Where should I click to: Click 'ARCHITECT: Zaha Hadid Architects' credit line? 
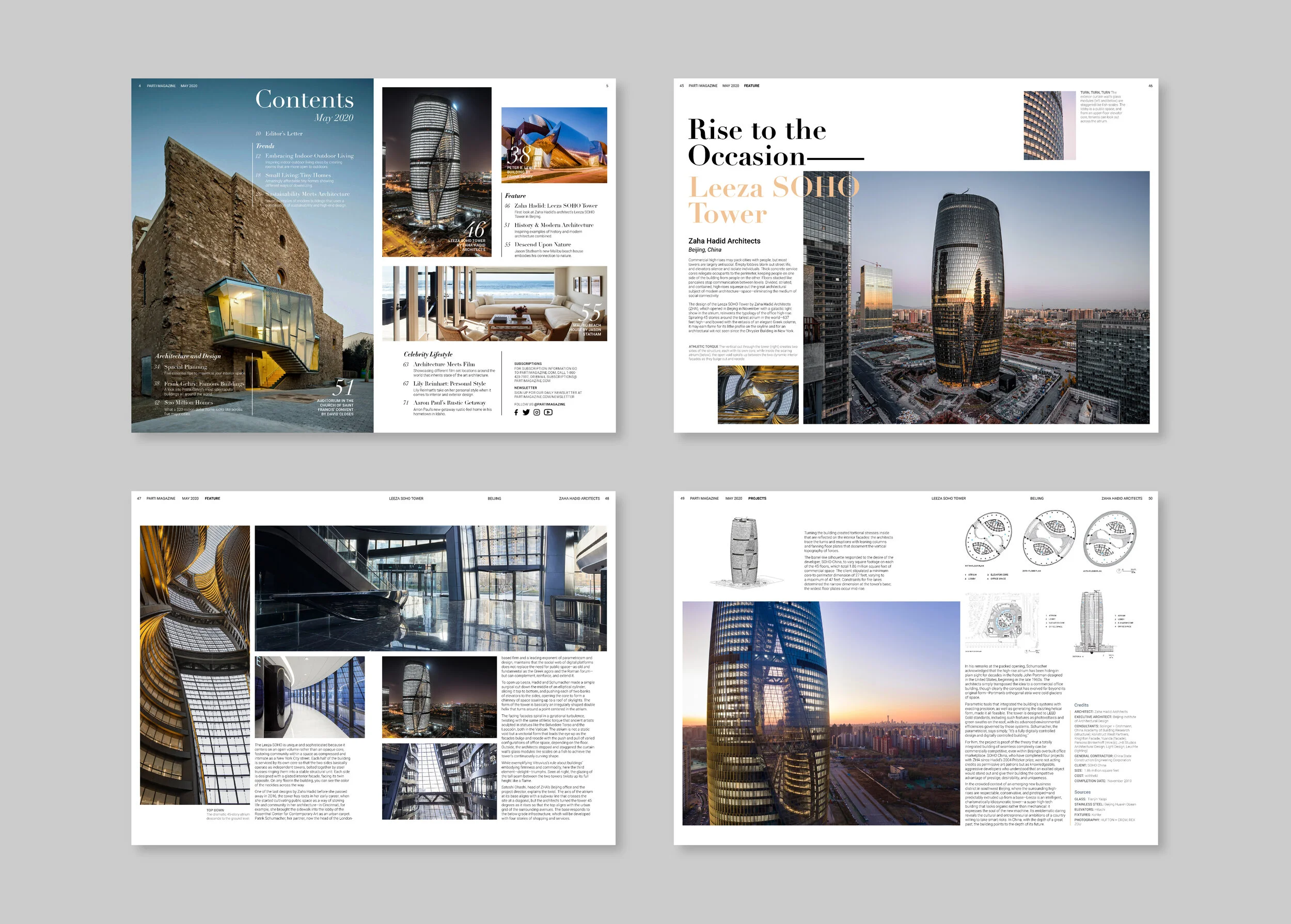tap(1101, 712)
